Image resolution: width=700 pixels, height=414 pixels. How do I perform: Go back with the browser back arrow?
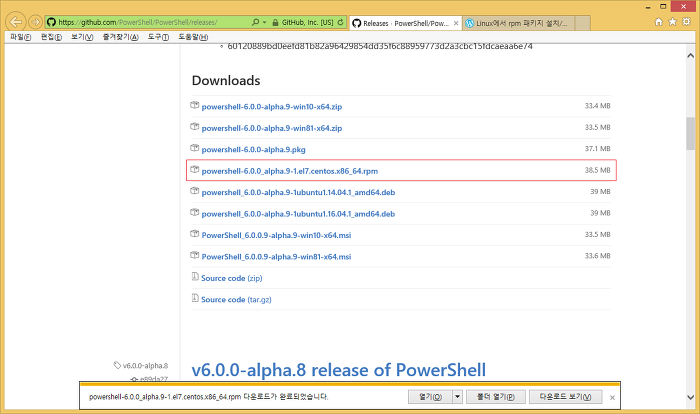[x=16, y=21]
